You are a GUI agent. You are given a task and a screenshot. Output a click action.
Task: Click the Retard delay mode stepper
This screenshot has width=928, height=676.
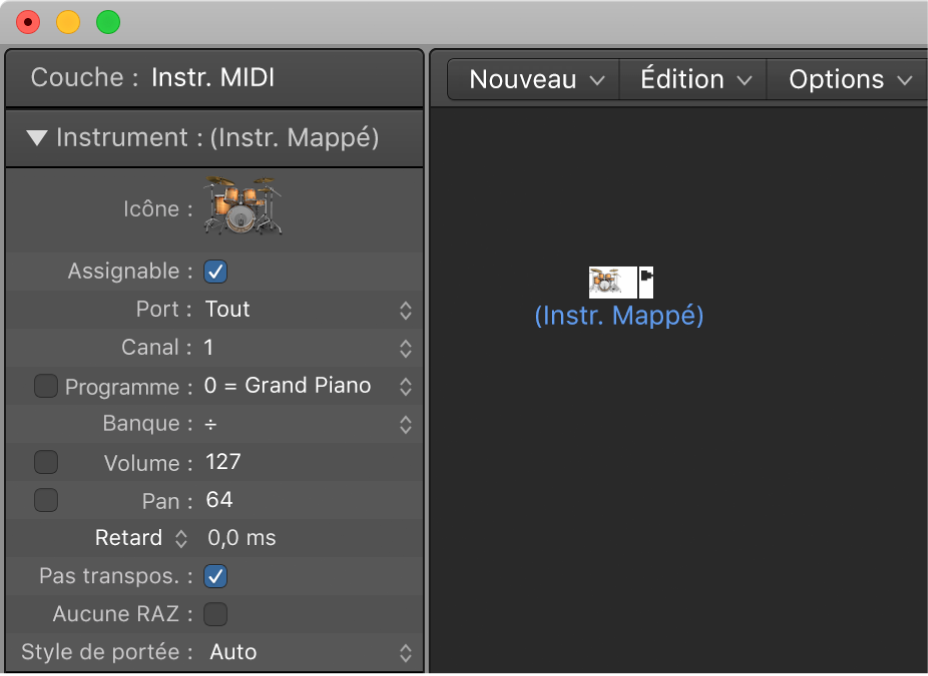[x=181, y=538]
